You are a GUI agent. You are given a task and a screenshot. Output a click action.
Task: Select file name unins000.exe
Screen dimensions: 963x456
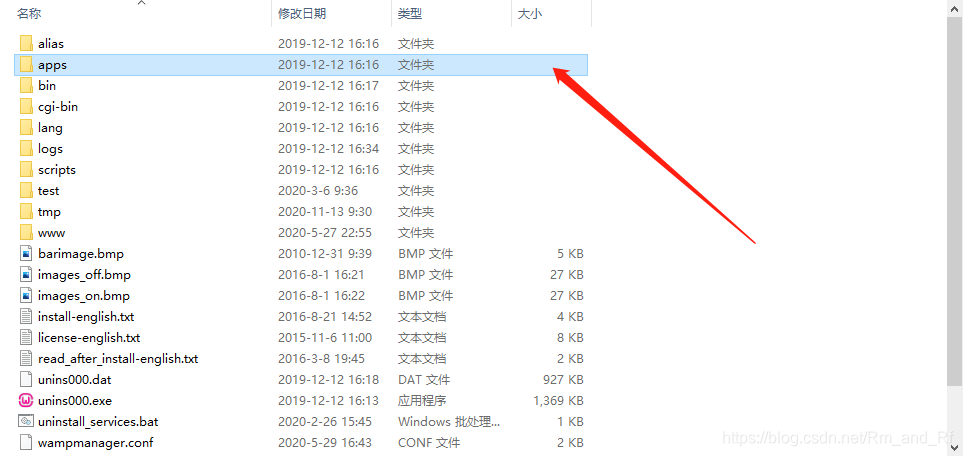[x=75, y=401]
